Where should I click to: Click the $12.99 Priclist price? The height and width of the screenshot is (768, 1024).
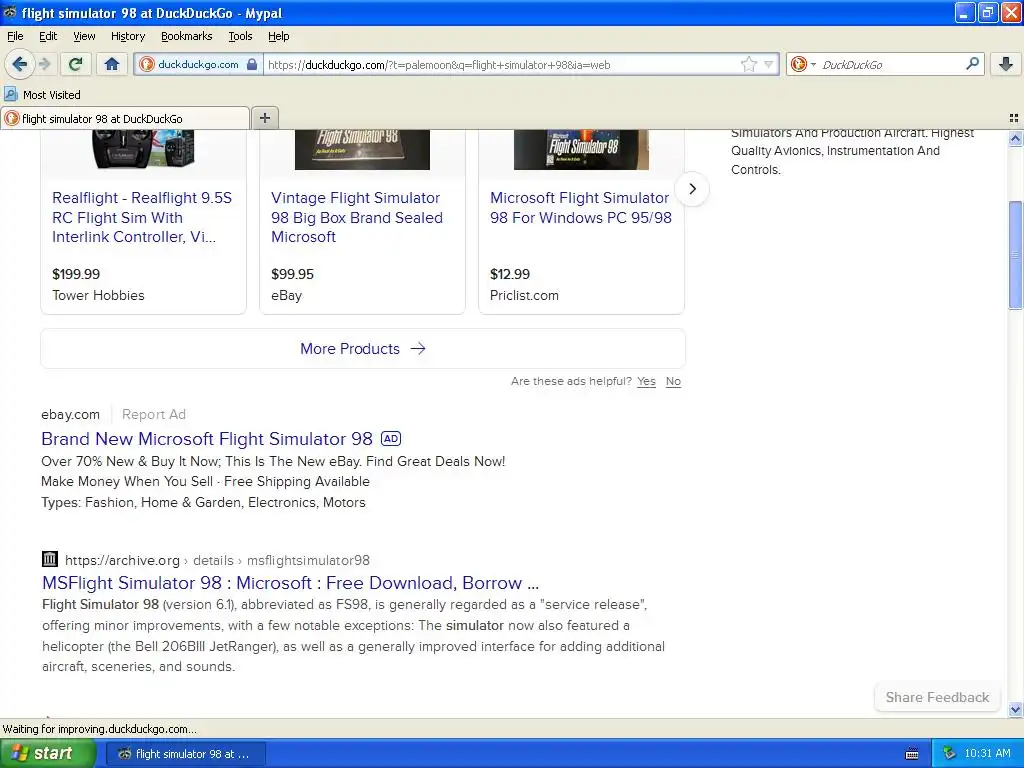pos(509,274)
